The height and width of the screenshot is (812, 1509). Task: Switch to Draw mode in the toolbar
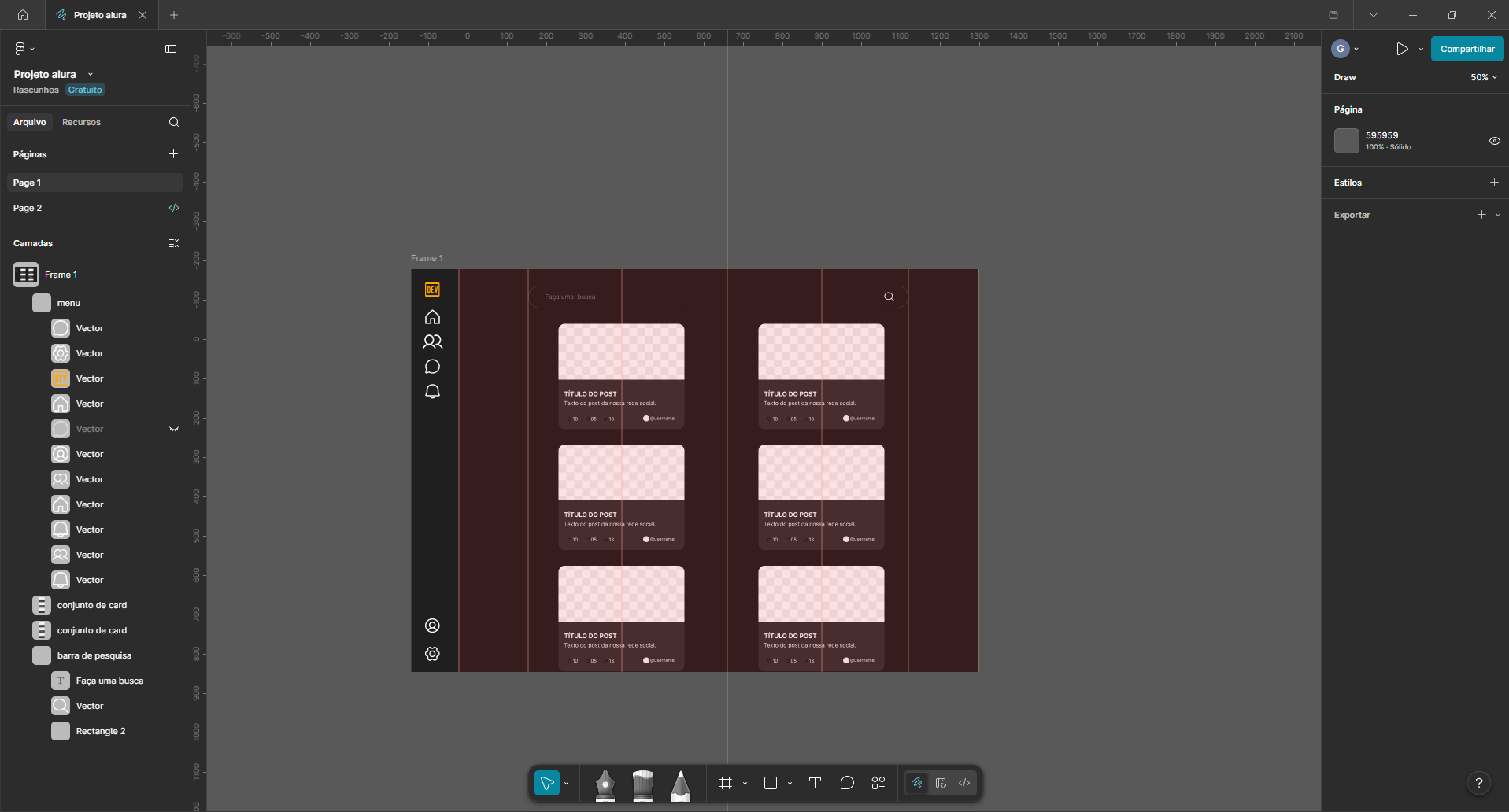[917, 783]
